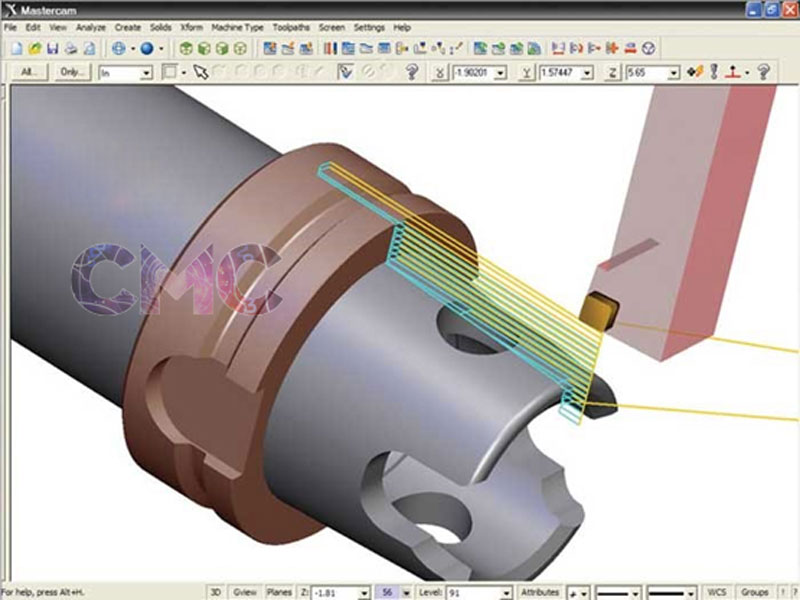Click the Planes button
The image size is (800, 600).
pos(279,592)
